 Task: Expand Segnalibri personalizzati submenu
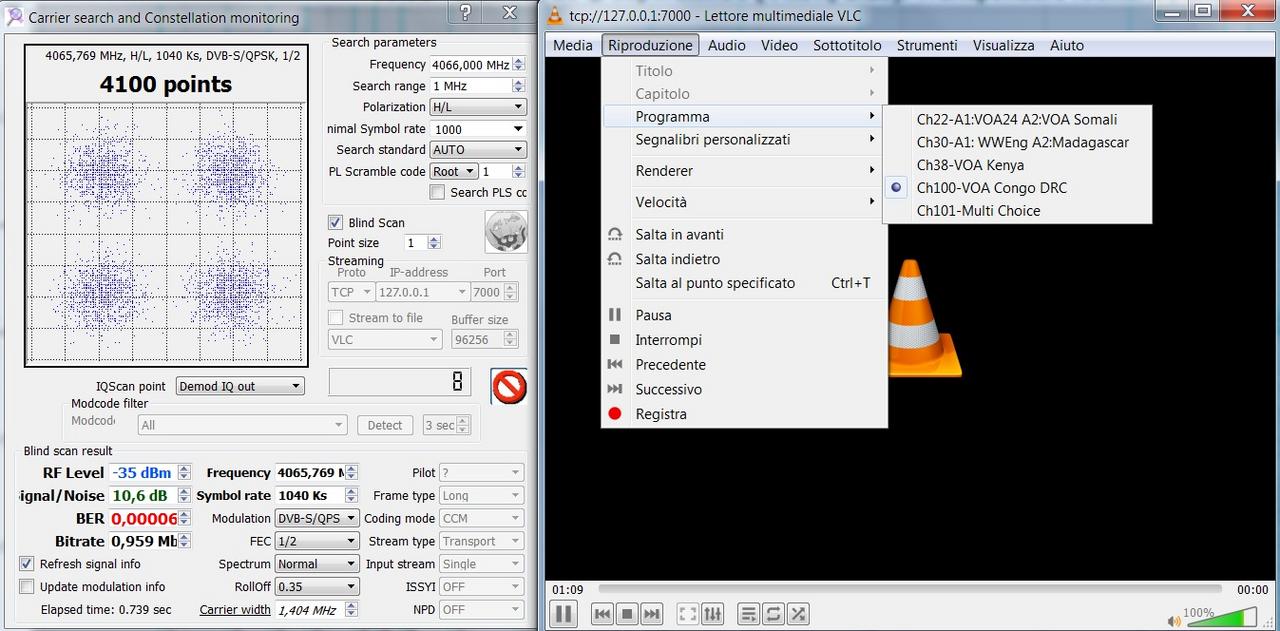pos(743,140)
